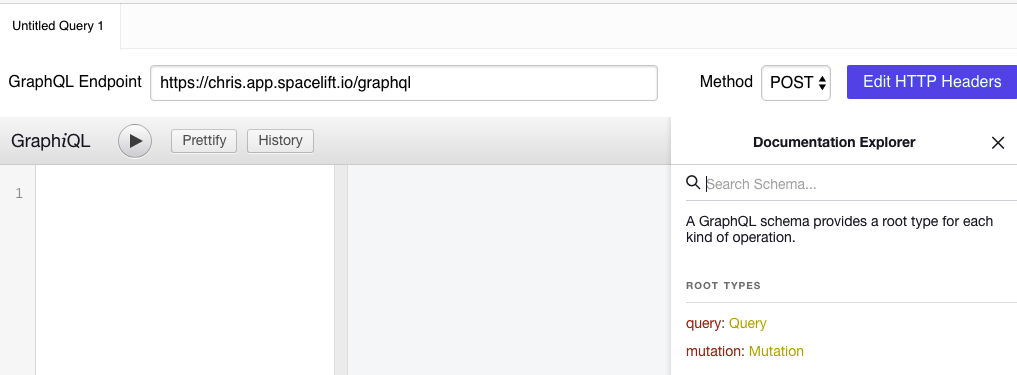Focus the GraphQL Endpoint URL field
The height and width of the screenshot is (375, 1017).
(404, 83)
